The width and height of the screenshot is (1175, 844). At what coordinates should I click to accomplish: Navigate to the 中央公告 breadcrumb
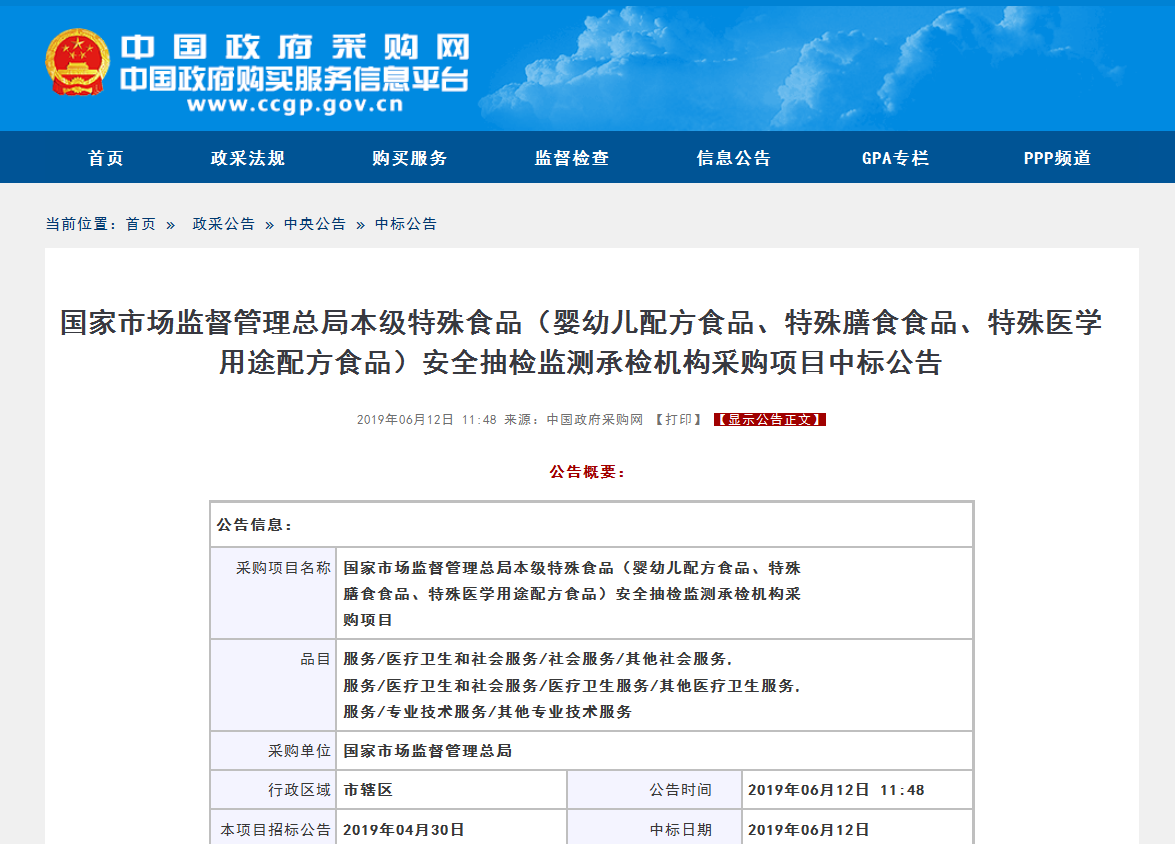click(315, 224)
